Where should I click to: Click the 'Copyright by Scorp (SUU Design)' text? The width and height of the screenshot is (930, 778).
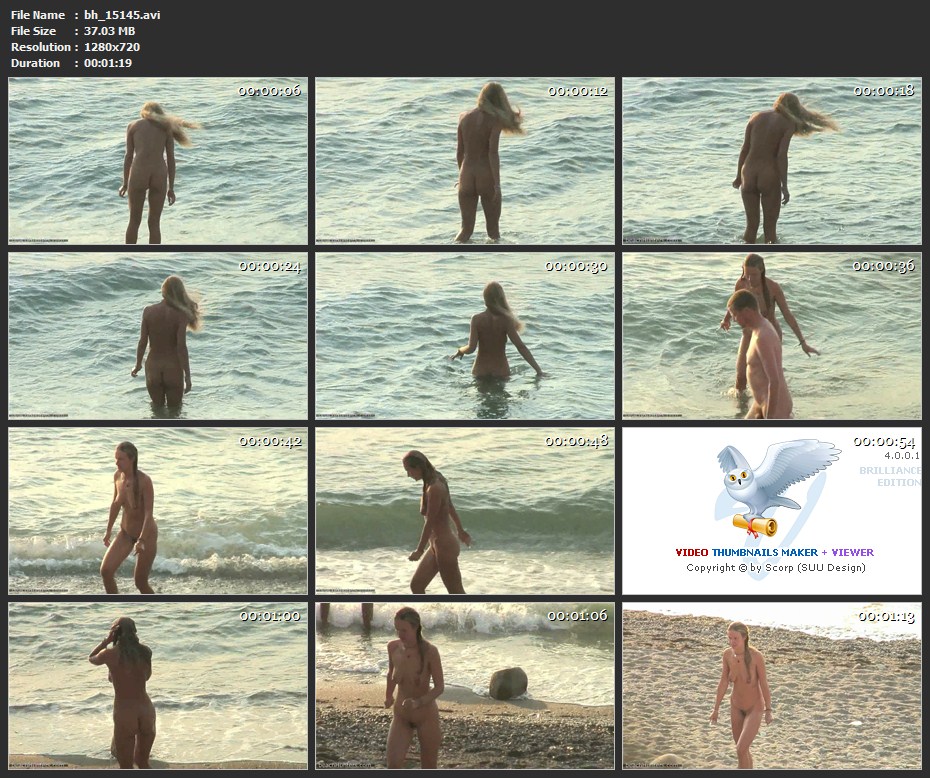tap(775, 568)
